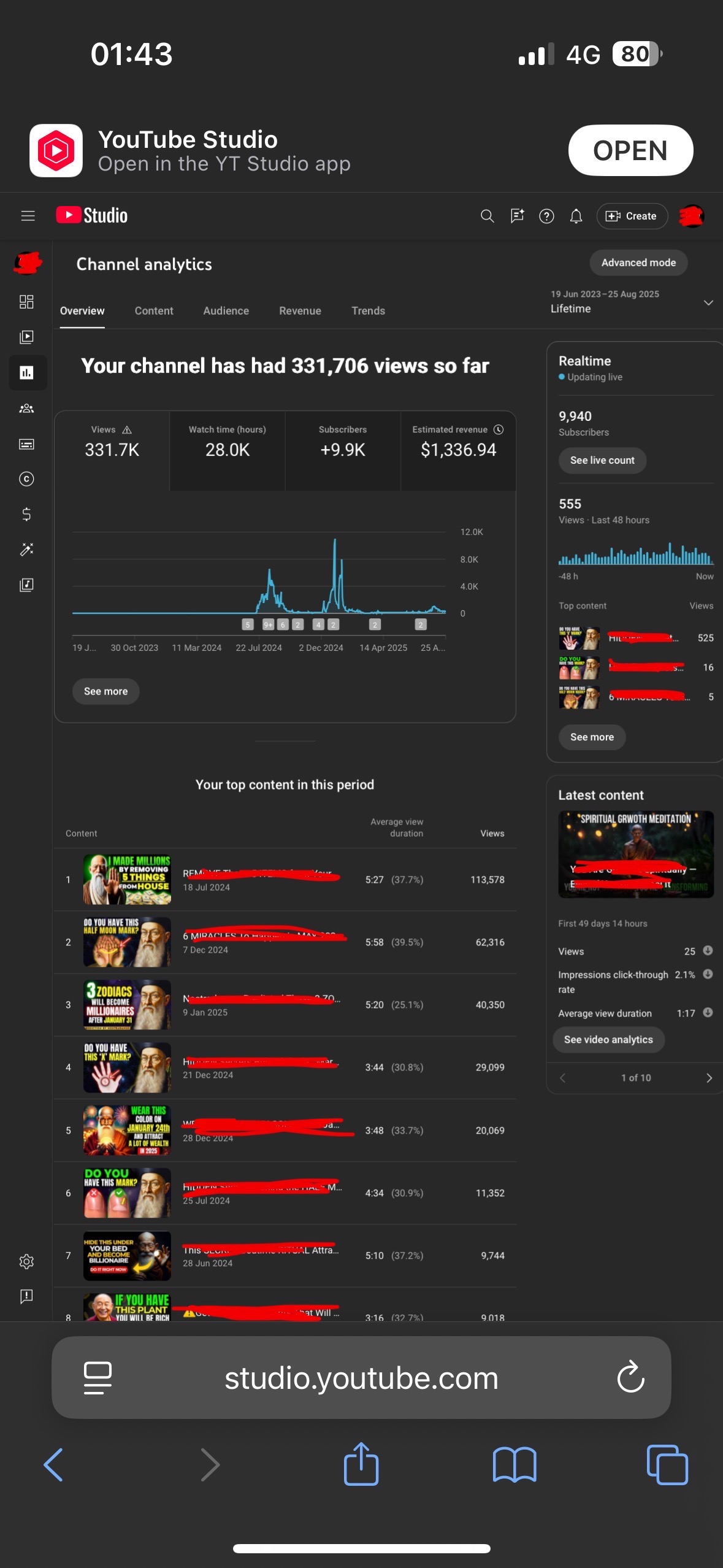This screenshot has height=1568, width=723.
Task: Open the 'Half Moon Mark' video row
Action: pos(285,942)
